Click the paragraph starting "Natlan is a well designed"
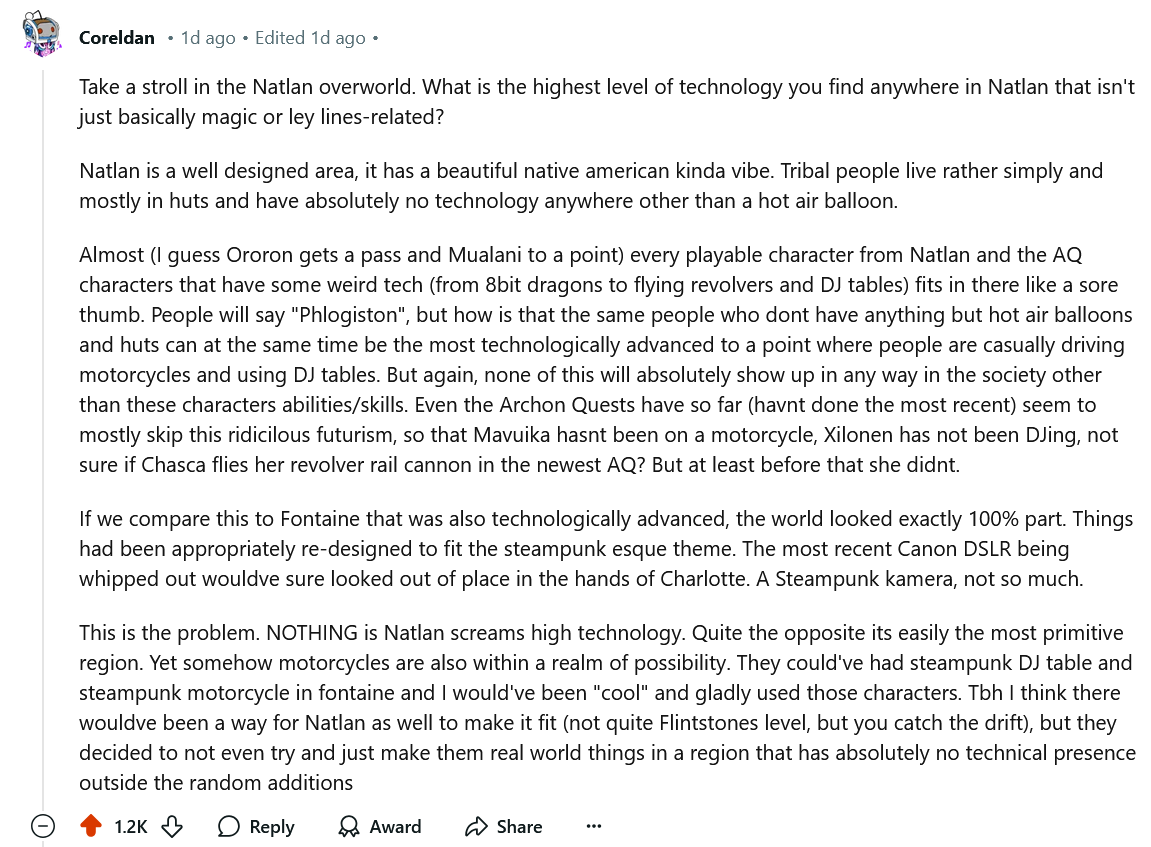The height and width of the screenshot is (847, 1151). point(590,185)
